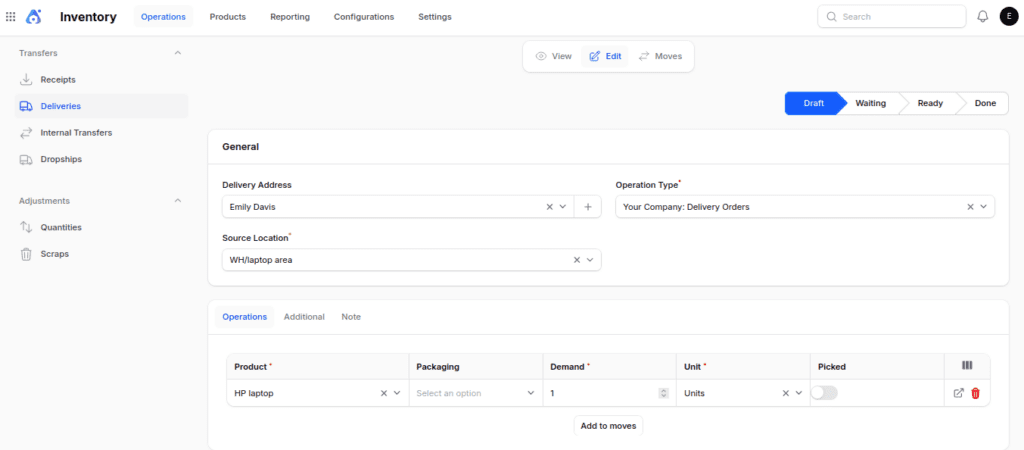Click the Inventory title text
Viewport: 1024px width, 450px height.
pos(88,17)
